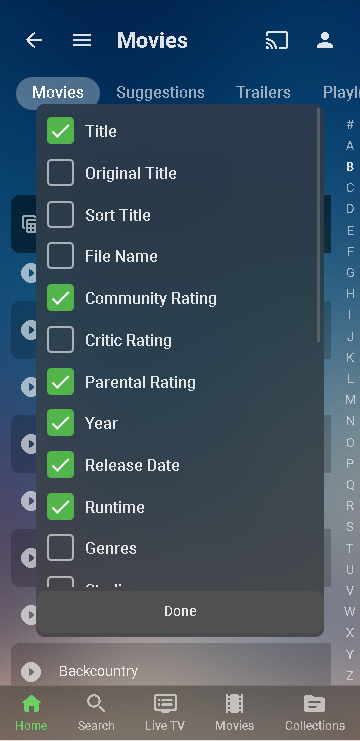Uncheck the Title checkbox
The height and width of the screenshot is (741, 360).
(x=60, y=131)
